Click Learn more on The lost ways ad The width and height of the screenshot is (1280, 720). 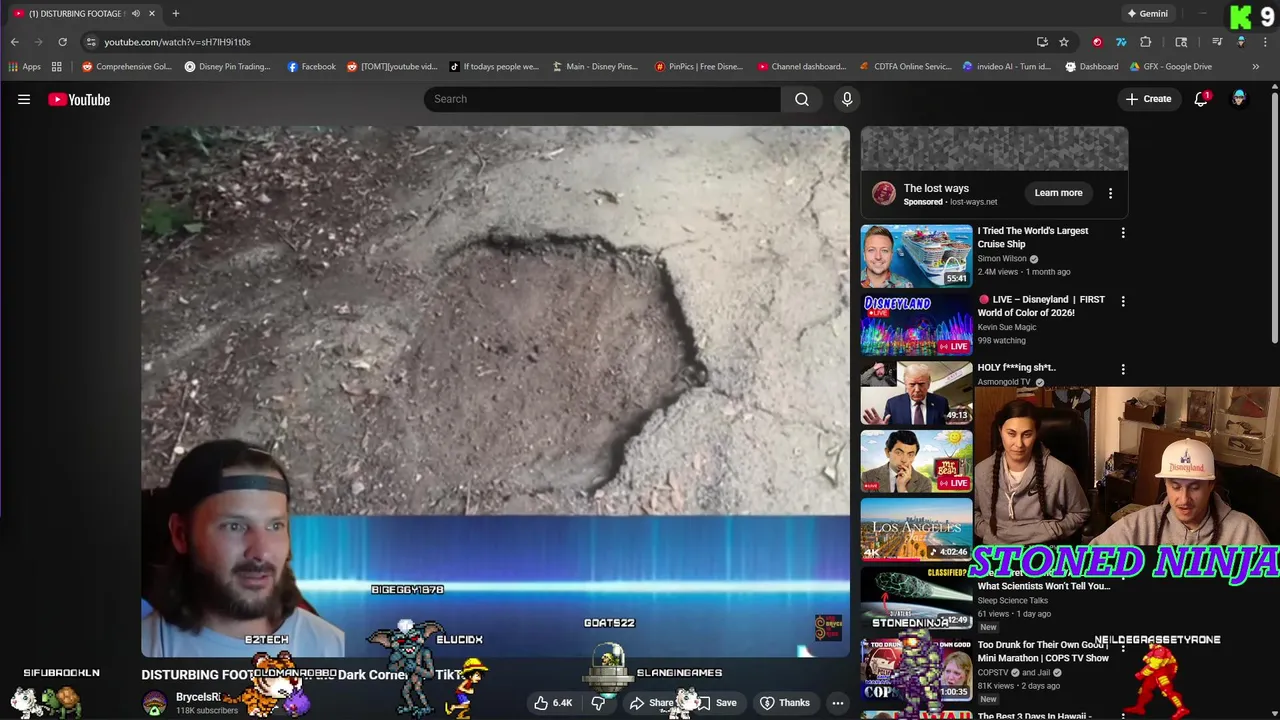point(1058,193)
